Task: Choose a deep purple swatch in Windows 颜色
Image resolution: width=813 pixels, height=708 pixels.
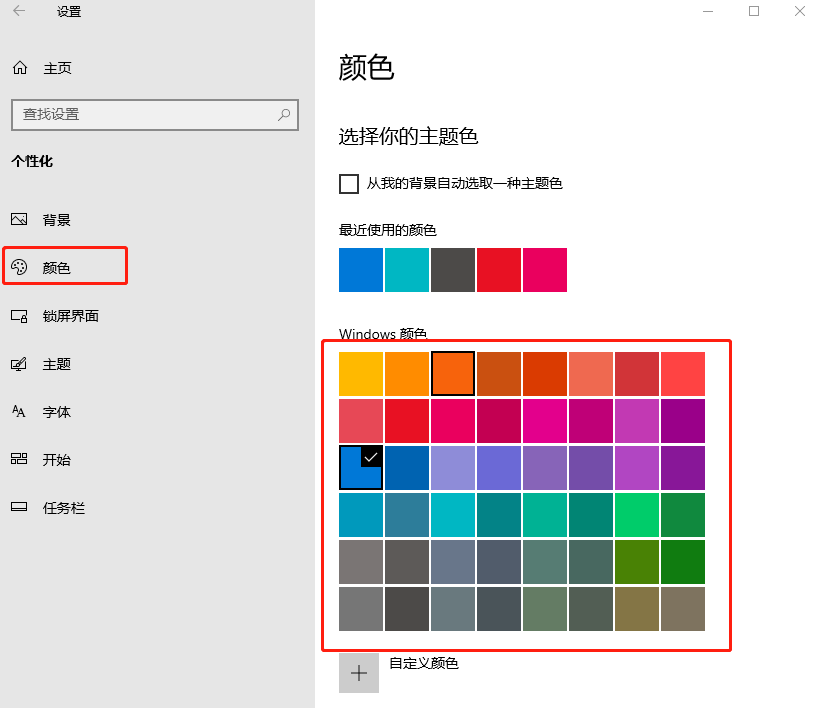Action: coord(683,466)
